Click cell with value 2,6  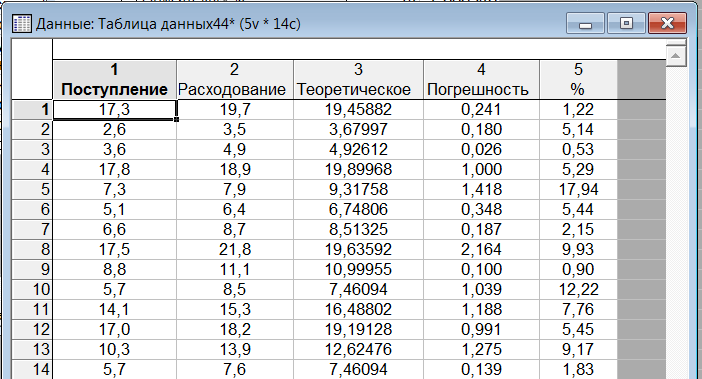(x=115, y=130)
